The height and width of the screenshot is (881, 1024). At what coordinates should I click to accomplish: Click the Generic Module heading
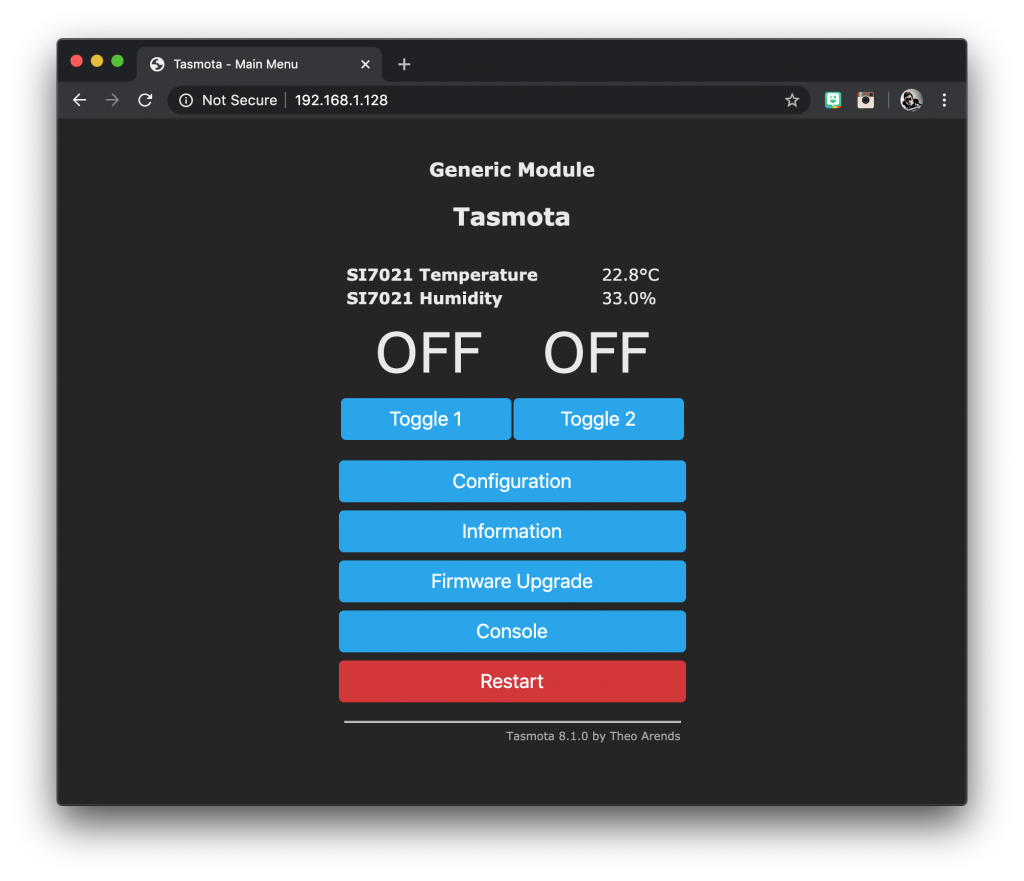coord(512,170)
